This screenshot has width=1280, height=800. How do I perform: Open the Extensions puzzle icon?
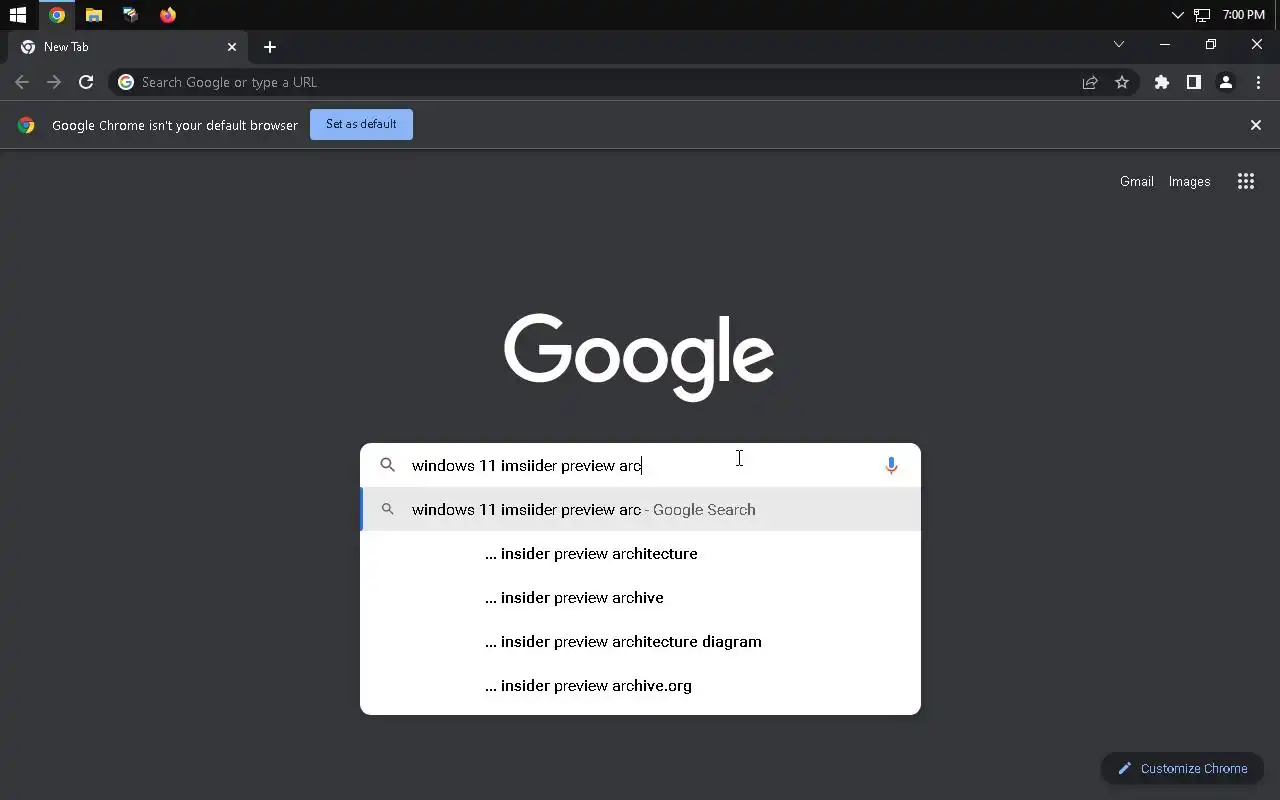(x=1162, y=82)
